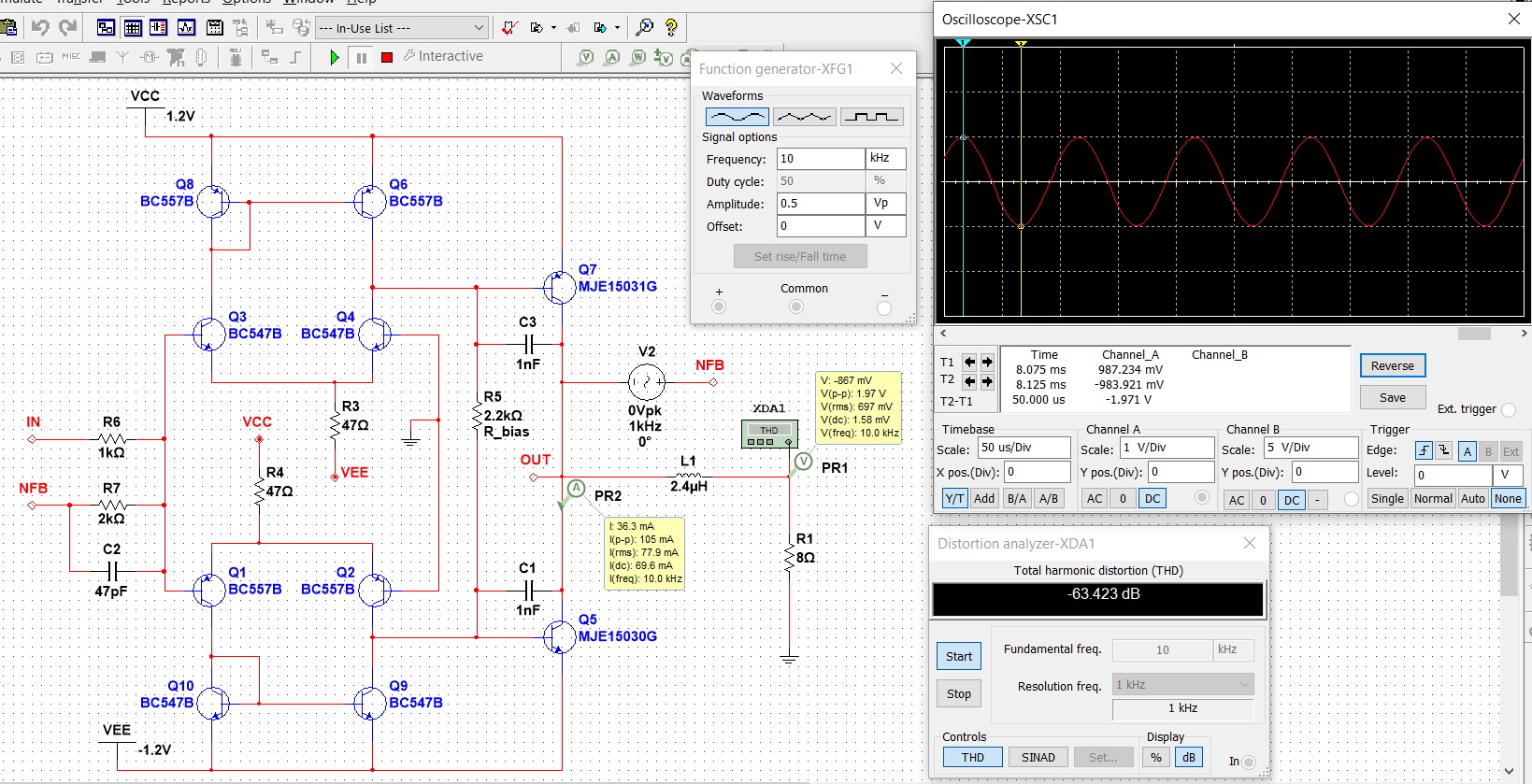Open Help question mark icon
The width and height of the screenshot is (1532, 784).
pyautogui.click(x=671, y=28)
